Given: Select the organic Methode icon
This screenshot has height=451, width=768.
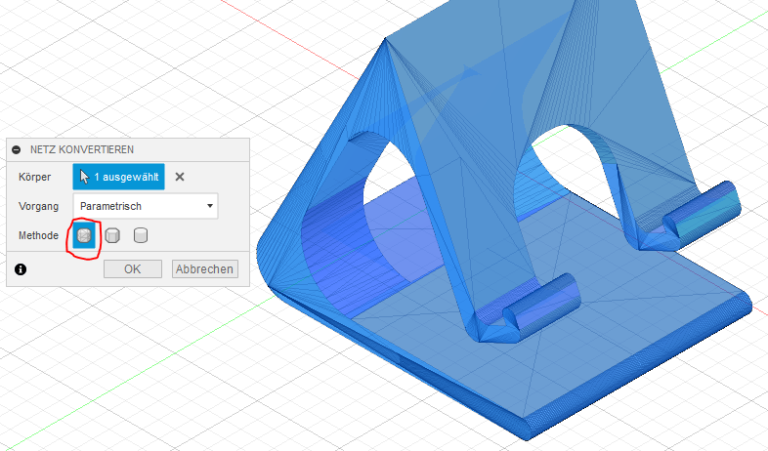Looking at the screenshot, I should pyautogui.click(x=141, y=236).
